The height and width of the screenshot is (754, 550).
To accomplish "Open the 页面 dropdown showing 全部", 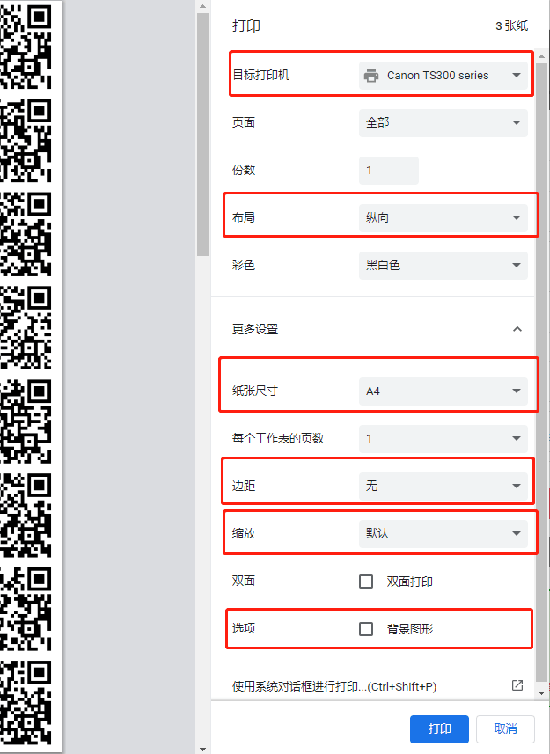I will point(443,123).
